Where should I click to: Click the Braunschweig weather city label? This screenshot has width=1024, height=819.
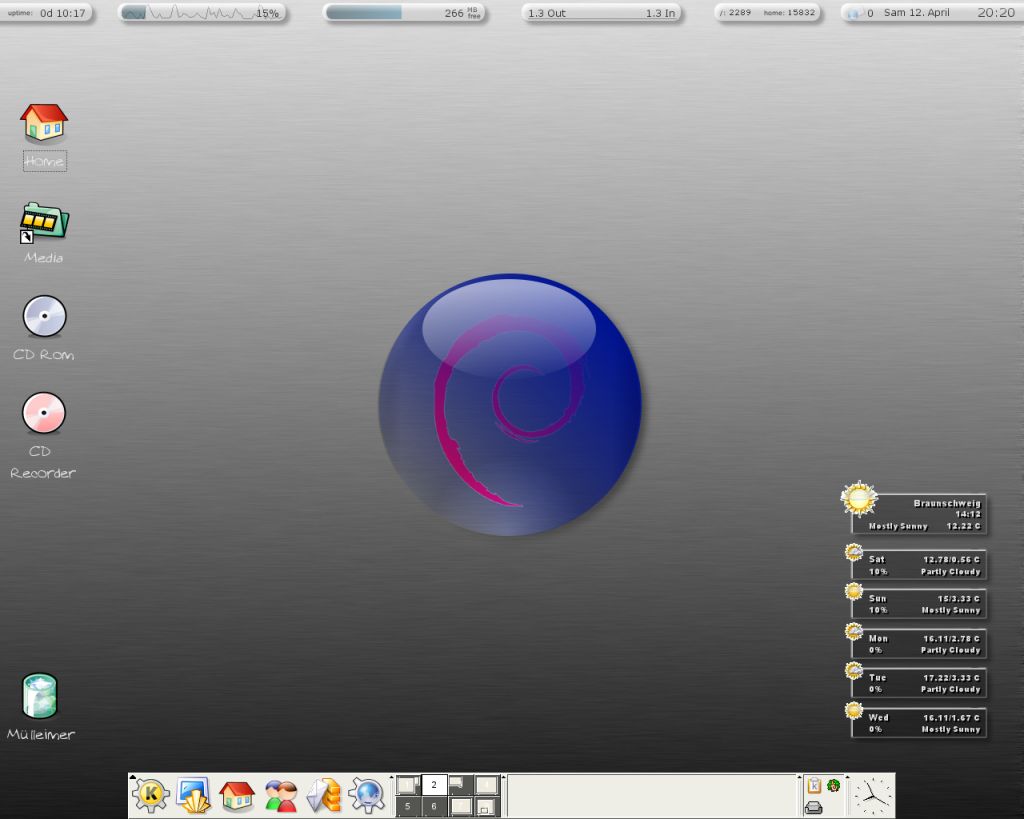[947, 504]
